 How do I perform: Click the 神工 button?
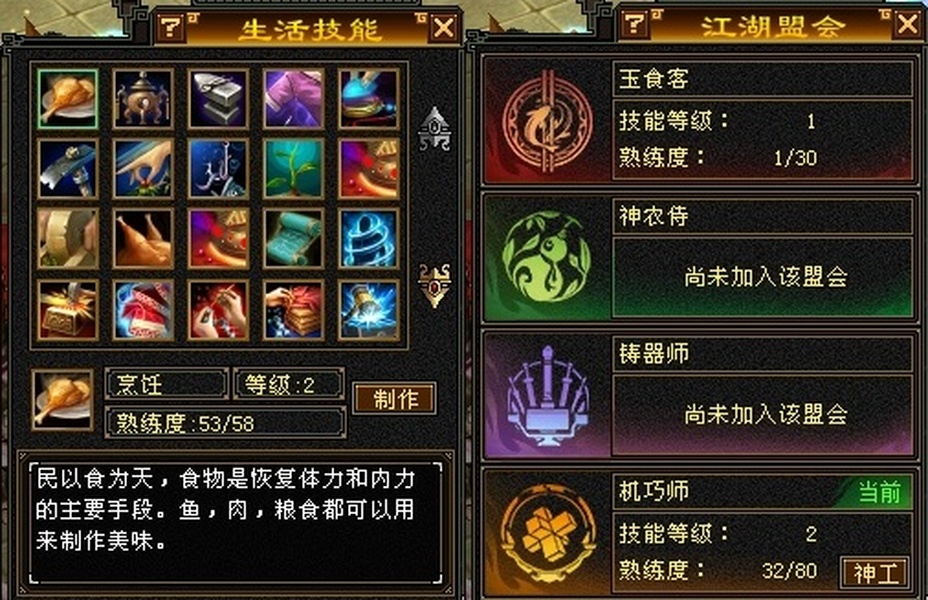pos(875,572)
